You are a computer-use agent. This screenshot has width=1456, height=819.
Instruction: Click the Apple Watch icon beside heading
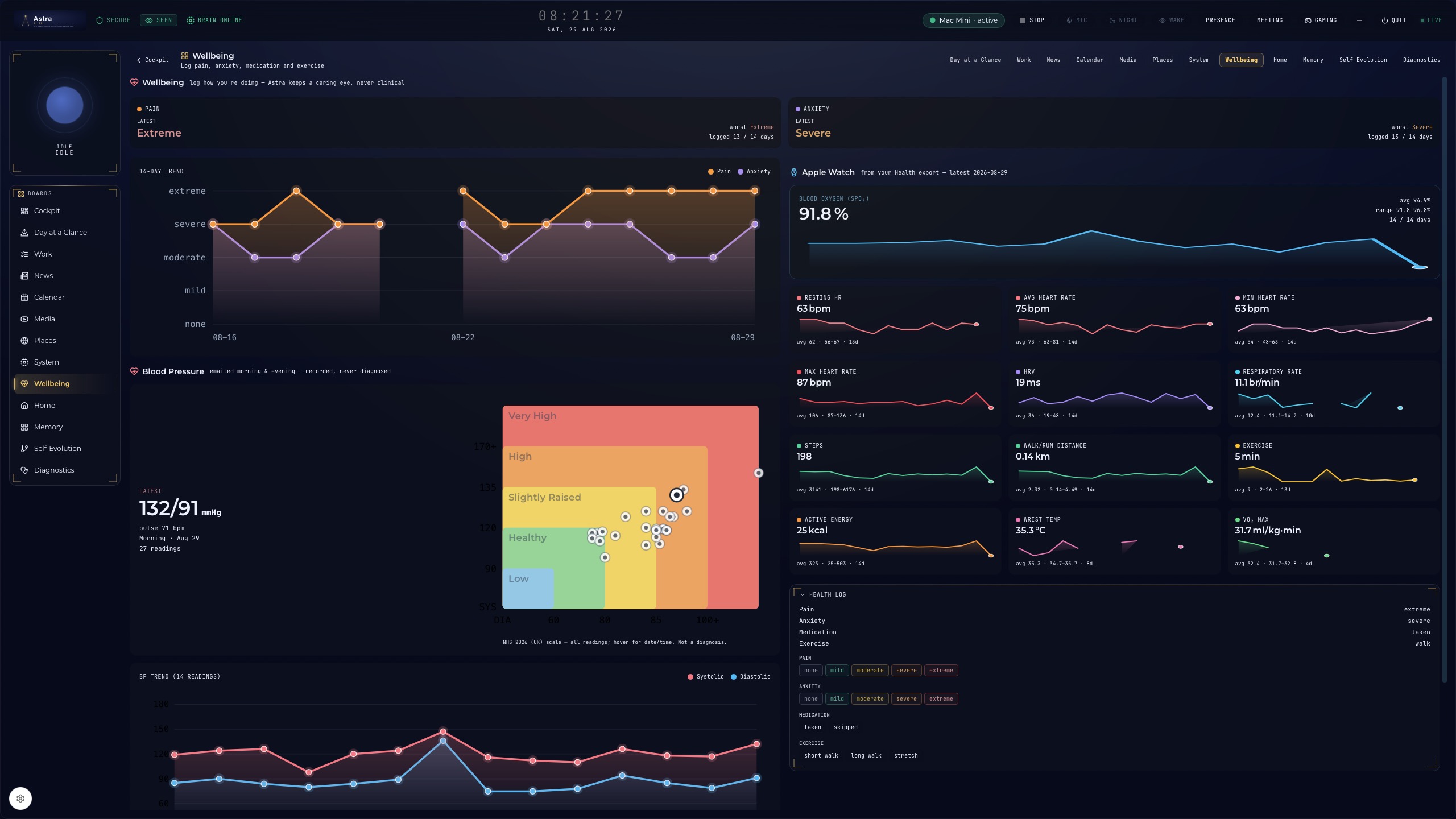click(794, 172)
